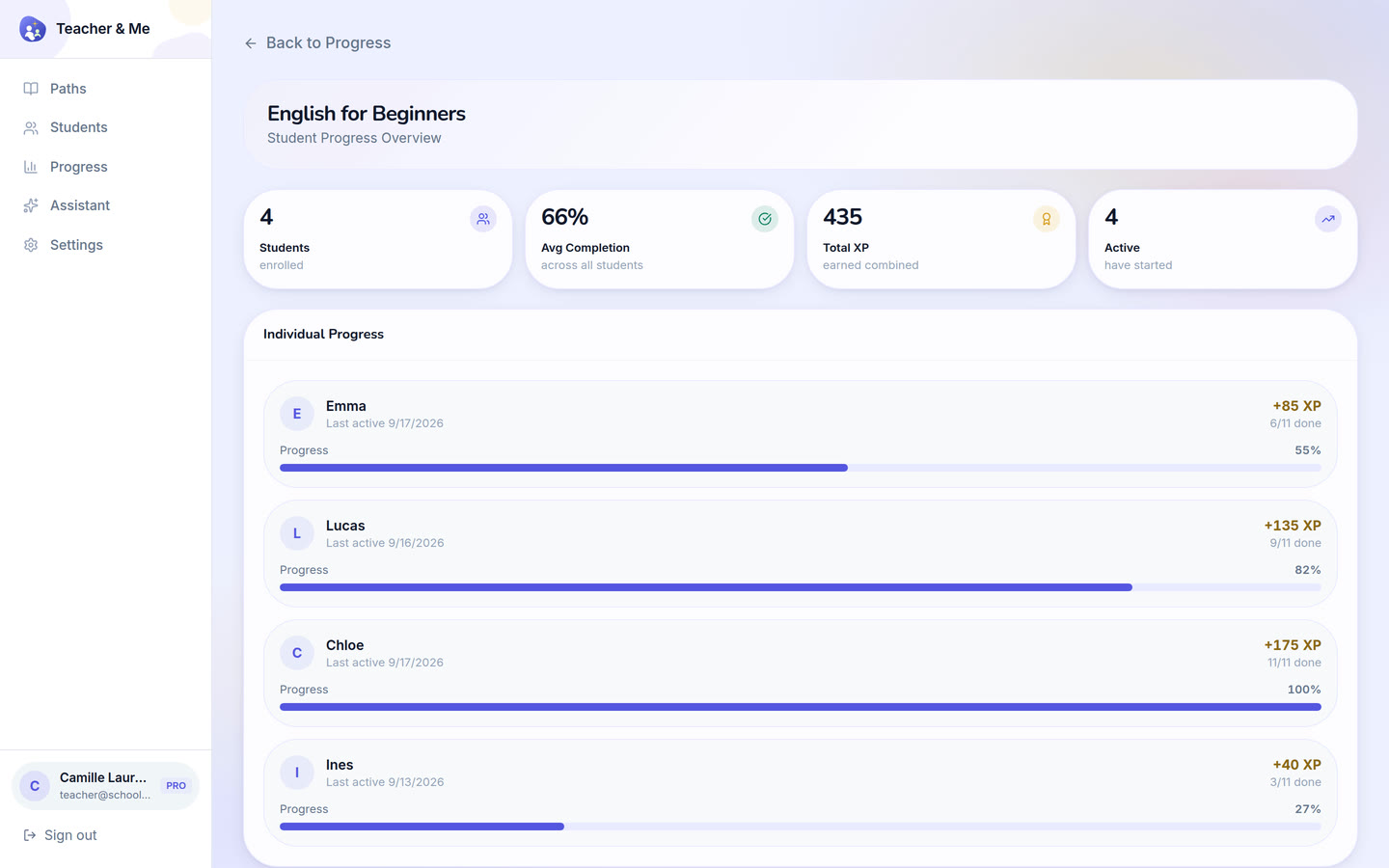Click the Individual Progress heading

323,334
